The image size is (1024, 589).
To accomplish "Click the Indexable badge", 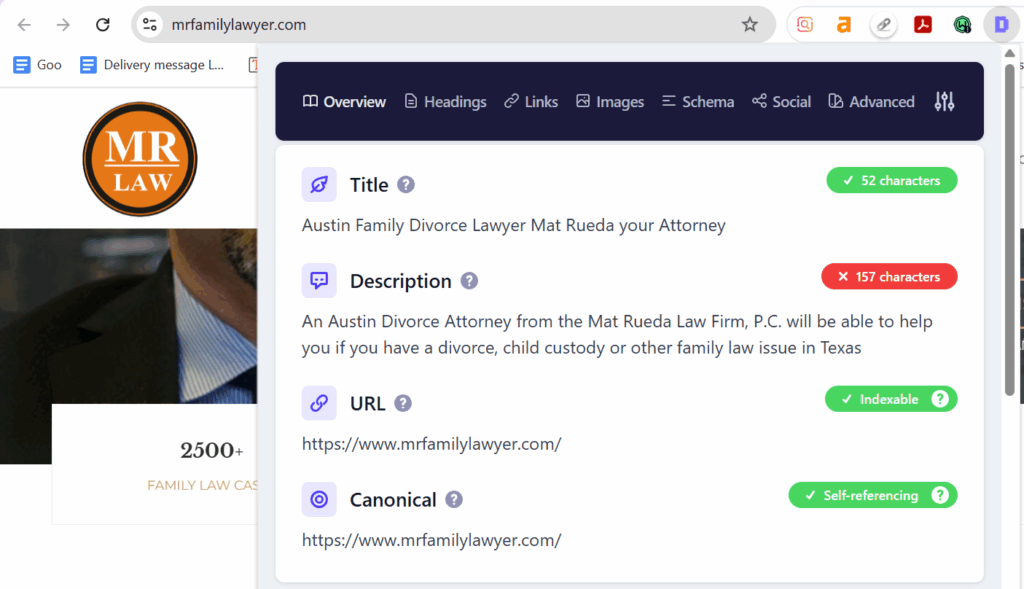I will (891, 399).
